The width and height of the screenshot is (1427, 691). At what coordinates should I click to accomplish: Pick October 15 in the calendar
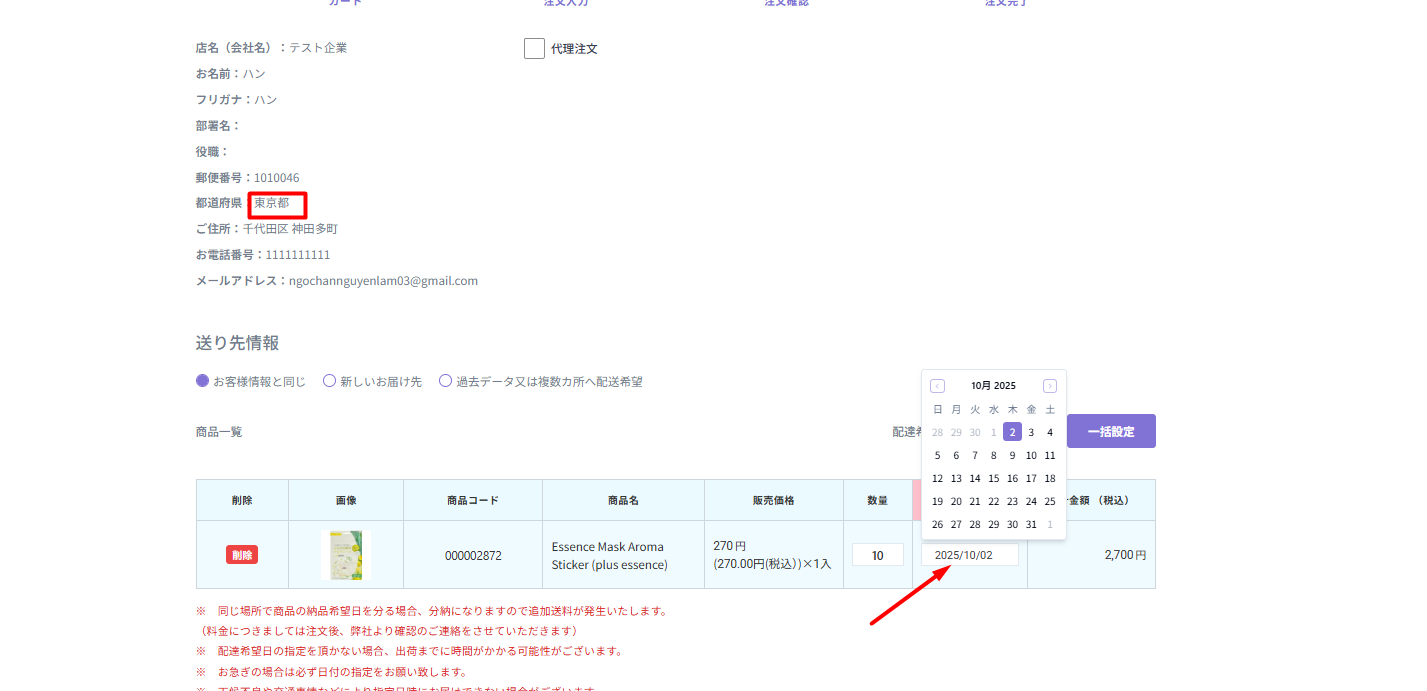993,479
